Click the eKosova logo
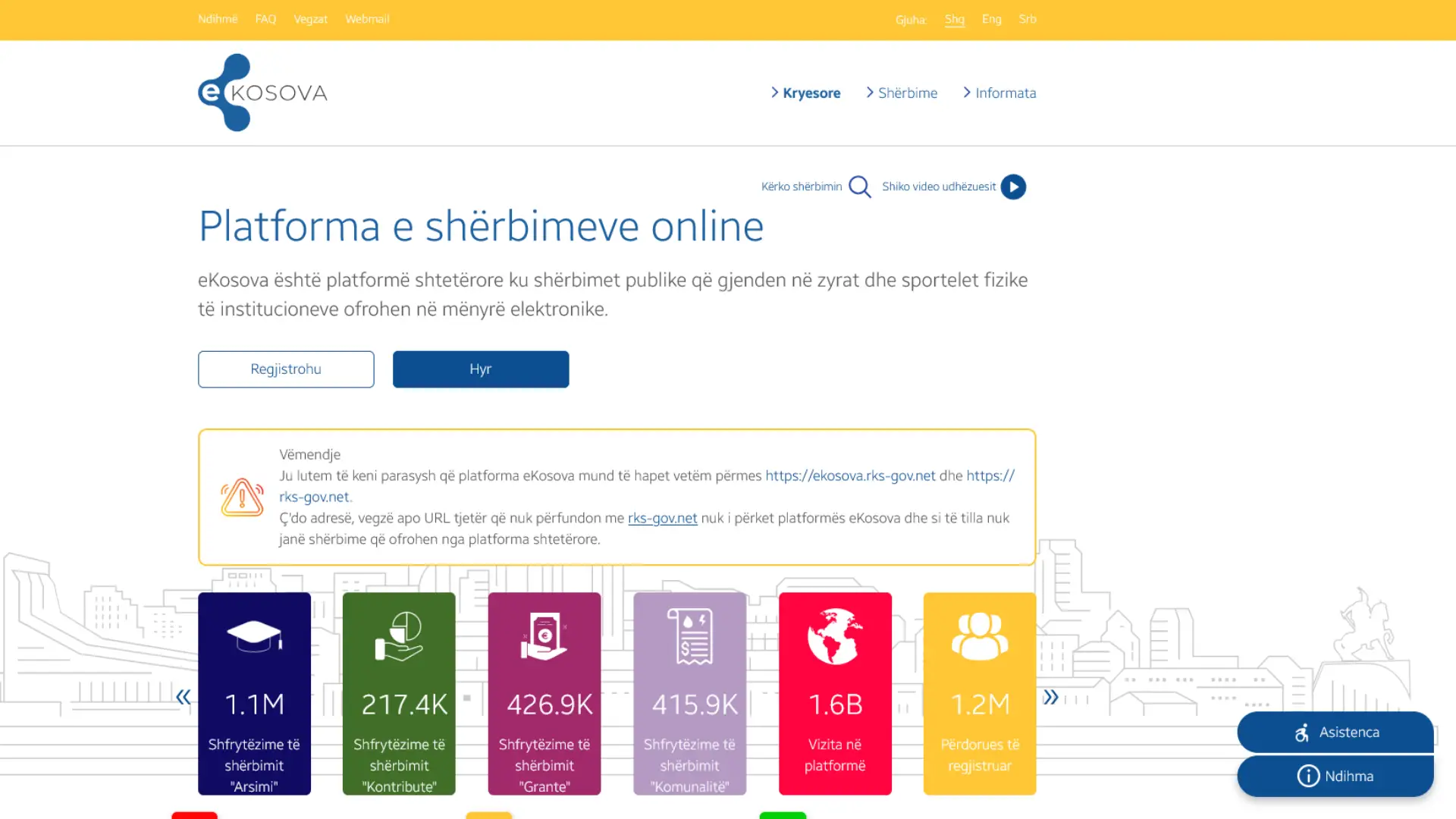The width and height of the screenshot is (1456, 819). [x=262, y=93]
